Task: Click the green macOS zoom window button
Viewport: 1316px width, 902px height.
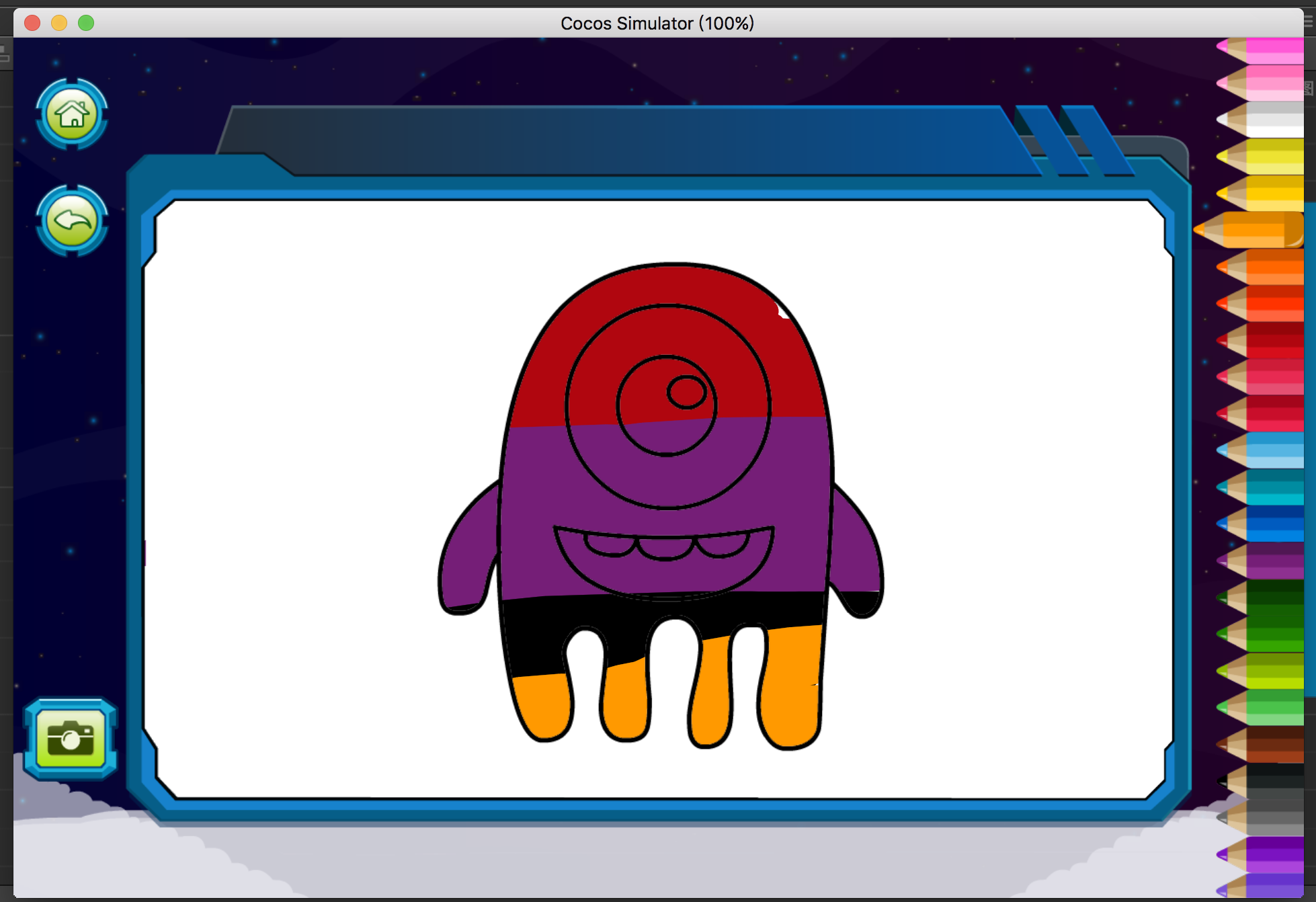Action: [86, 23]
